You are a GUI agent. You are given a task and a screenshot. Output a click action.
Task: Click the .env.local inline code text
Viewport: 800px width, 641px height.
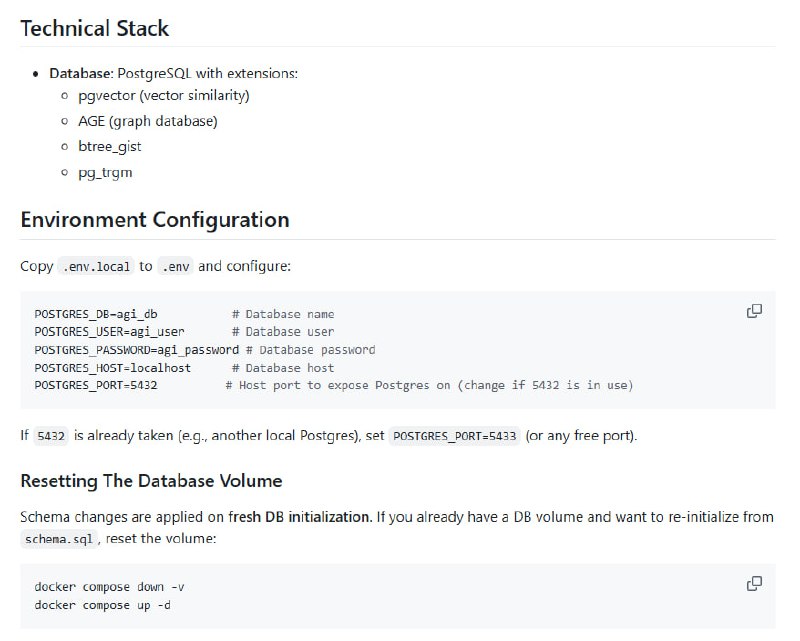(x=97, y=267)
